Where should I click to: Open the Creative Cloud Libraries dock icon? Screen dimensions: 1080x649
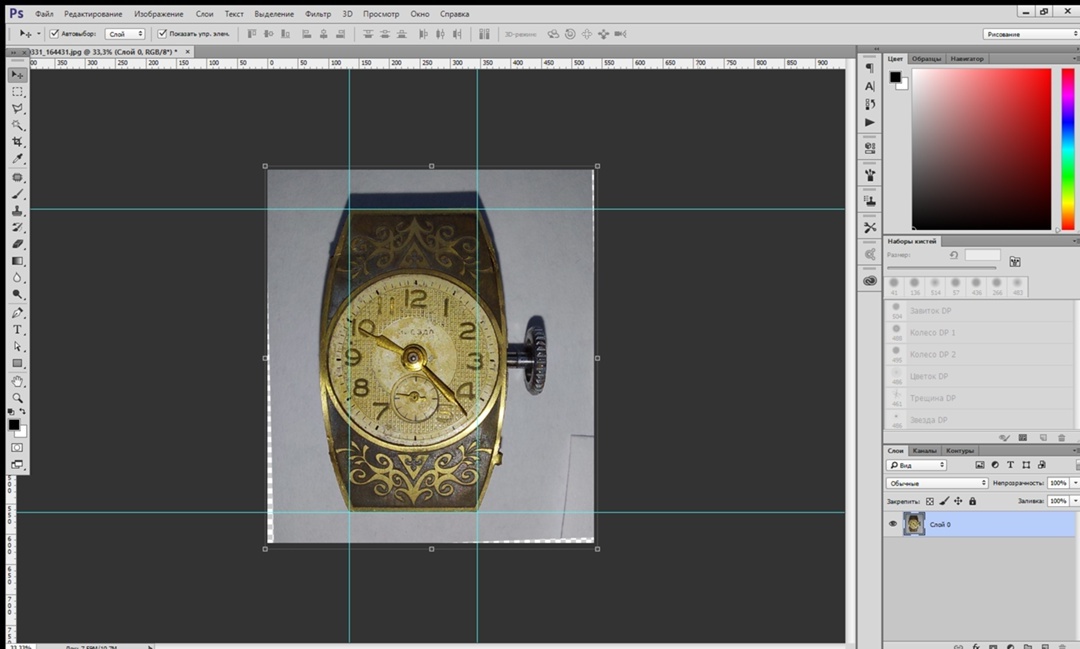(x=870, y=281)
